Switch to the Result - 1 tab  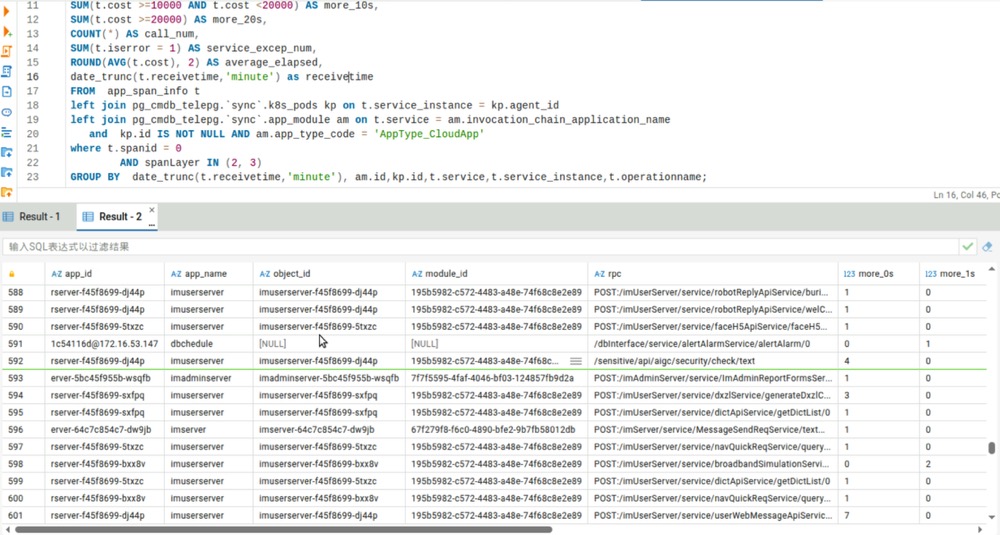(32, 216)
